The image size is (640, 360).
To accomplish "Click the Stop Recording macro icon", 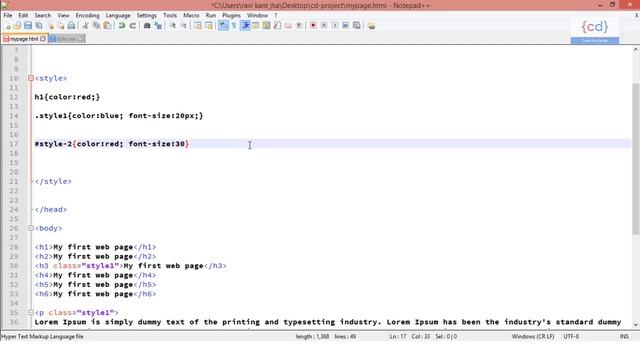I will [x=324, y=26].
